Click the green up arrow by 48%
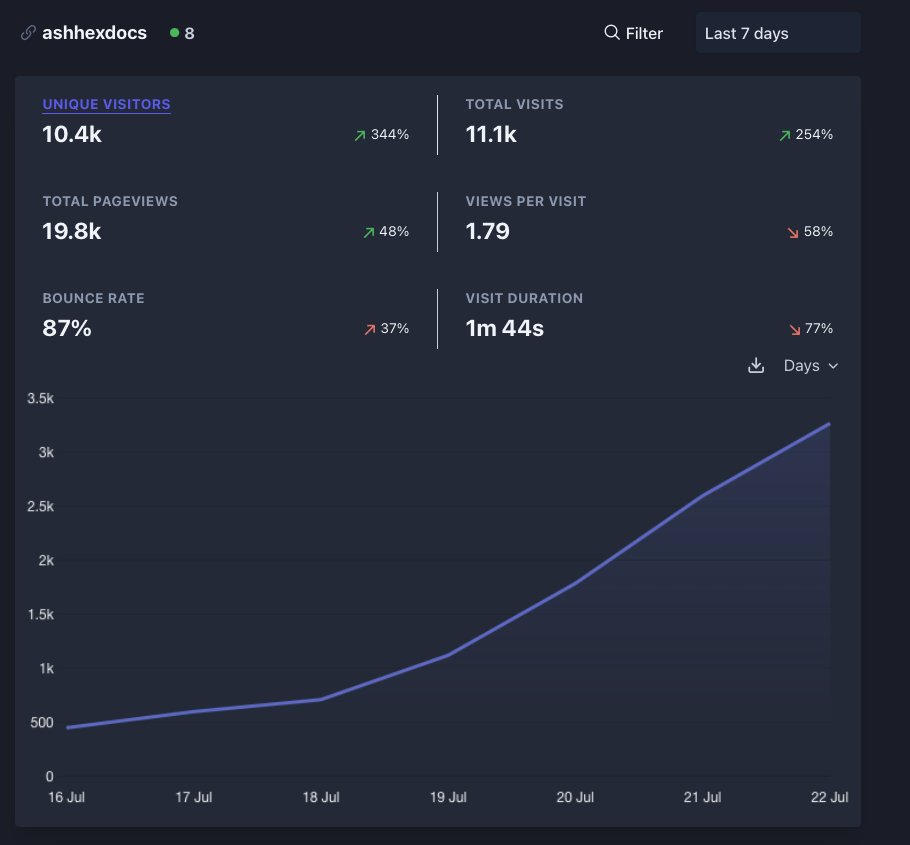The image size is (910, 845). click(x=369, y=232)
